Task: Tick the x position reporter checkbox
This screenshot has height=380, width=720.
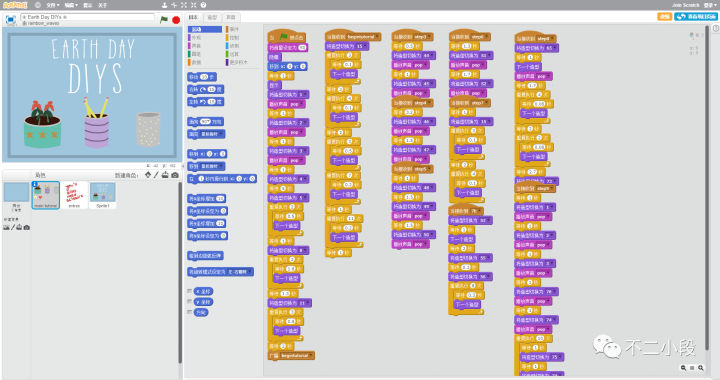Action: point(190,291)
